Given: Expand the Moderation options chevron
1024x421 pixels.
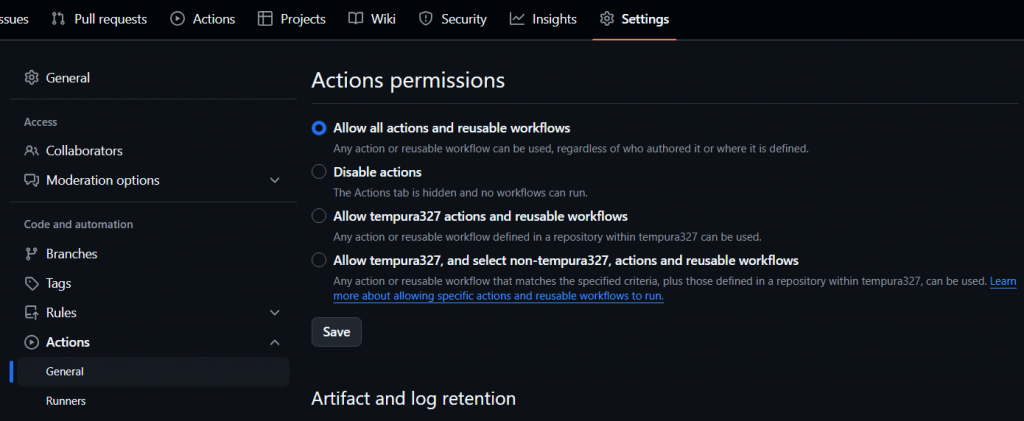Looking at the screenshot, I should [275, 181].
